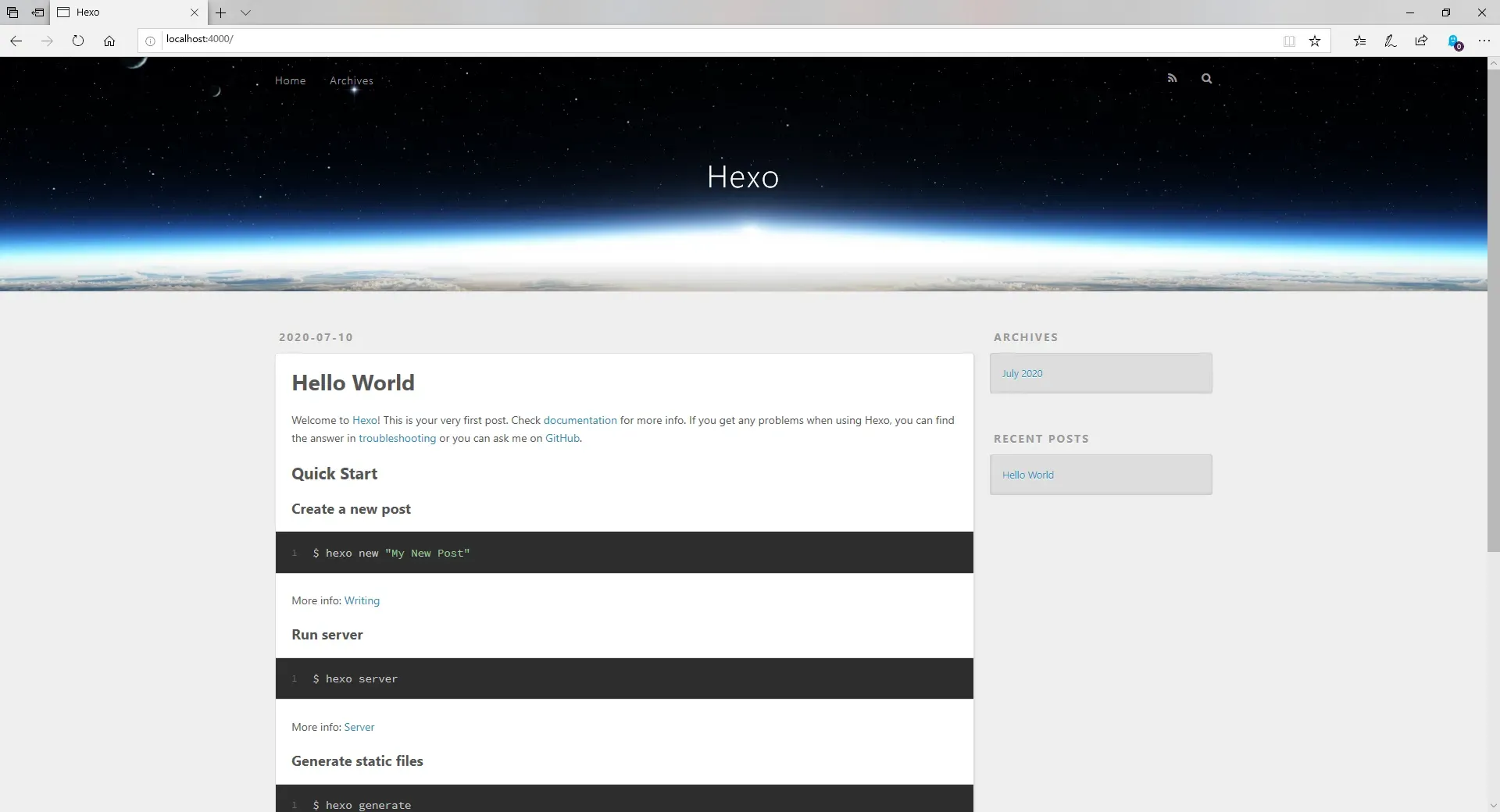Click the hexo generate code line
1500x812 pixels.
(x=361, y=804)
